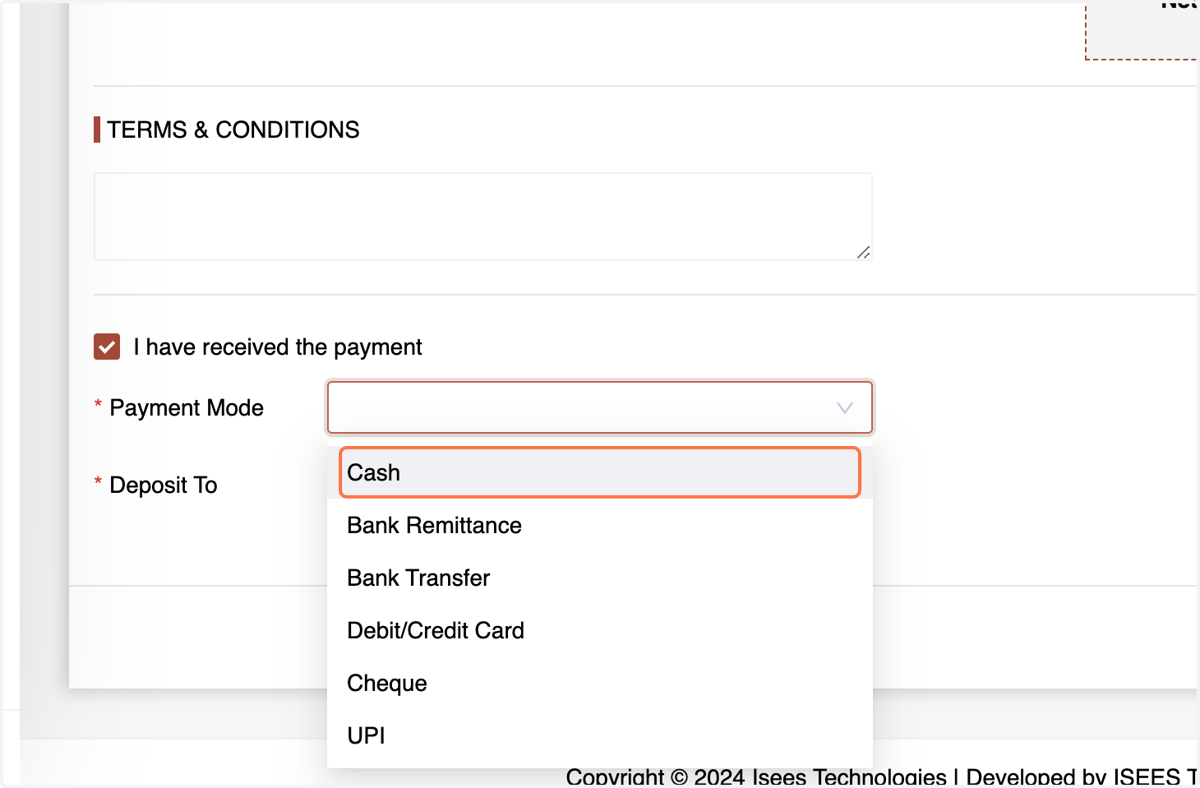Select Debit/Credit Card option

(600, 630)
